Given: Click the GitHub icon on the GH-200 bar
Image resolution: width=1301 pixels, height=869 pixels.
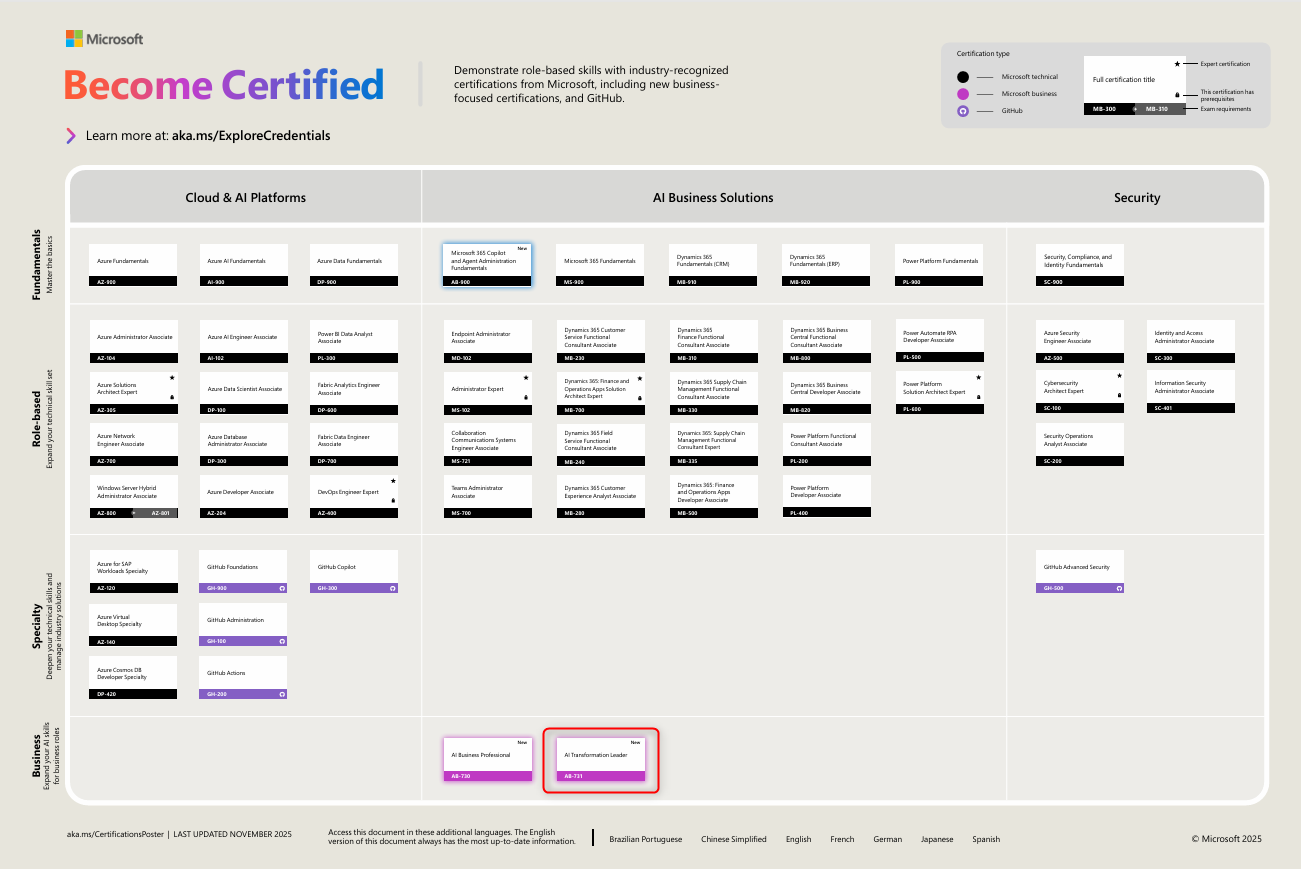Looking at the screenshot, I should point(282,694).
